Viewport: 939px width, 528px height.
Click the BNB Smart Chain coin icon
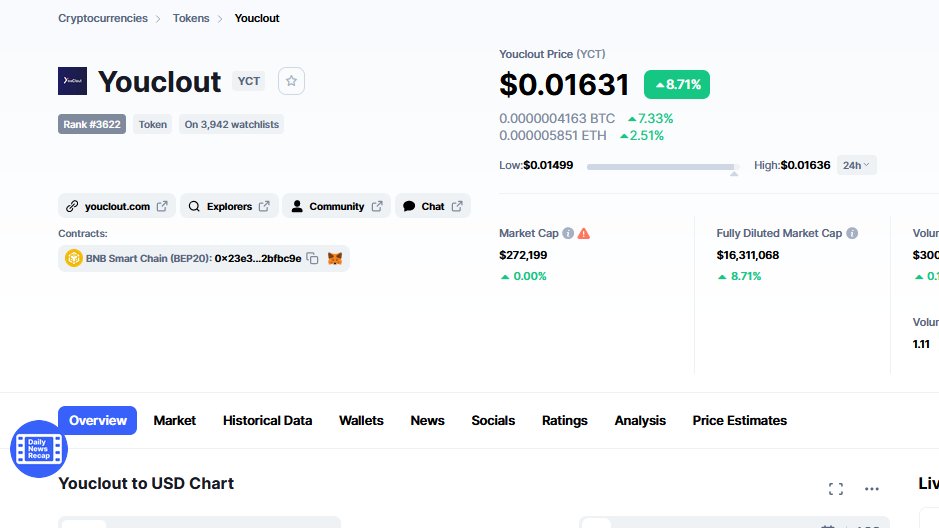click(x=74, y=258)
